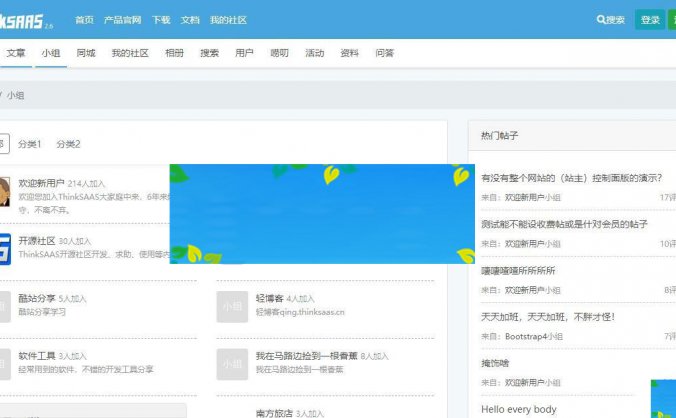
Task: Open the 酷站分享 group title
Action: coord(37,298)
